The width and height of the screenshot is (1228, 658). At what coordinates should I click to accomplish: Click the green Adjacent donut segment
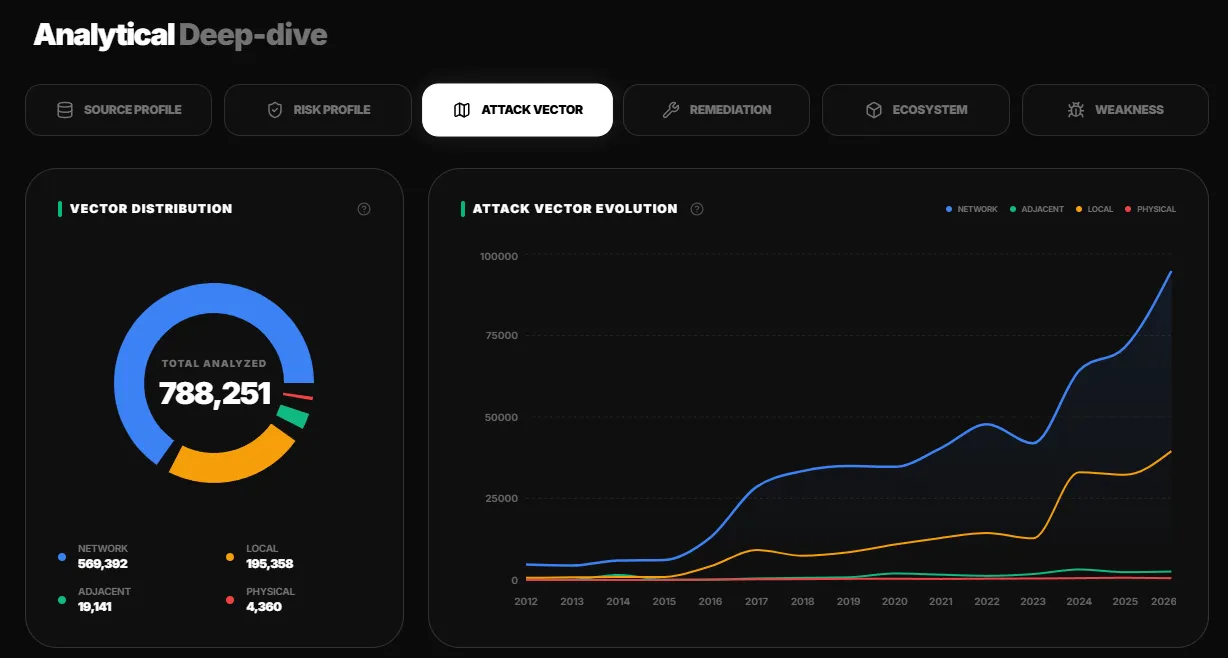tap(294, 417)
